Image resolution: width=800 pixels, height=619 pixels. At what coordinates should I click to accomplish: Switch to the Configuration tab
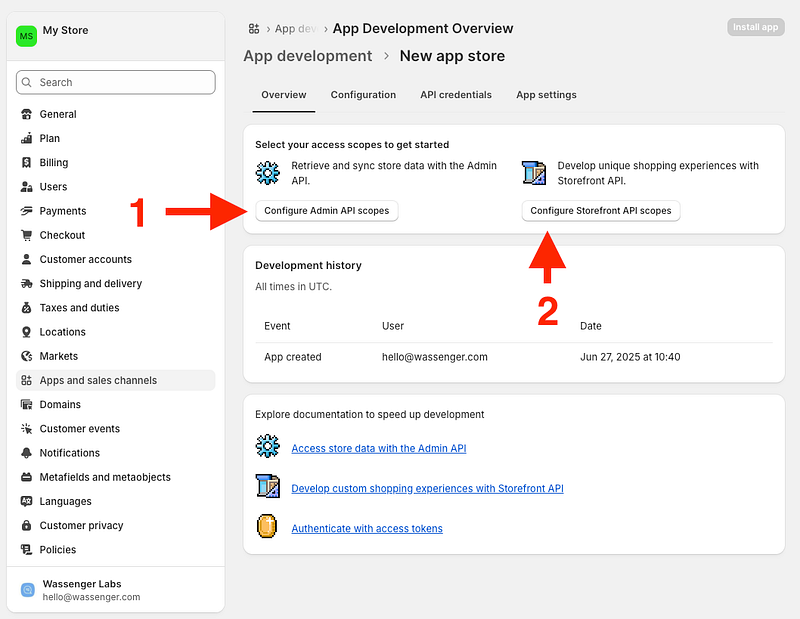click(x=363, y=95)
